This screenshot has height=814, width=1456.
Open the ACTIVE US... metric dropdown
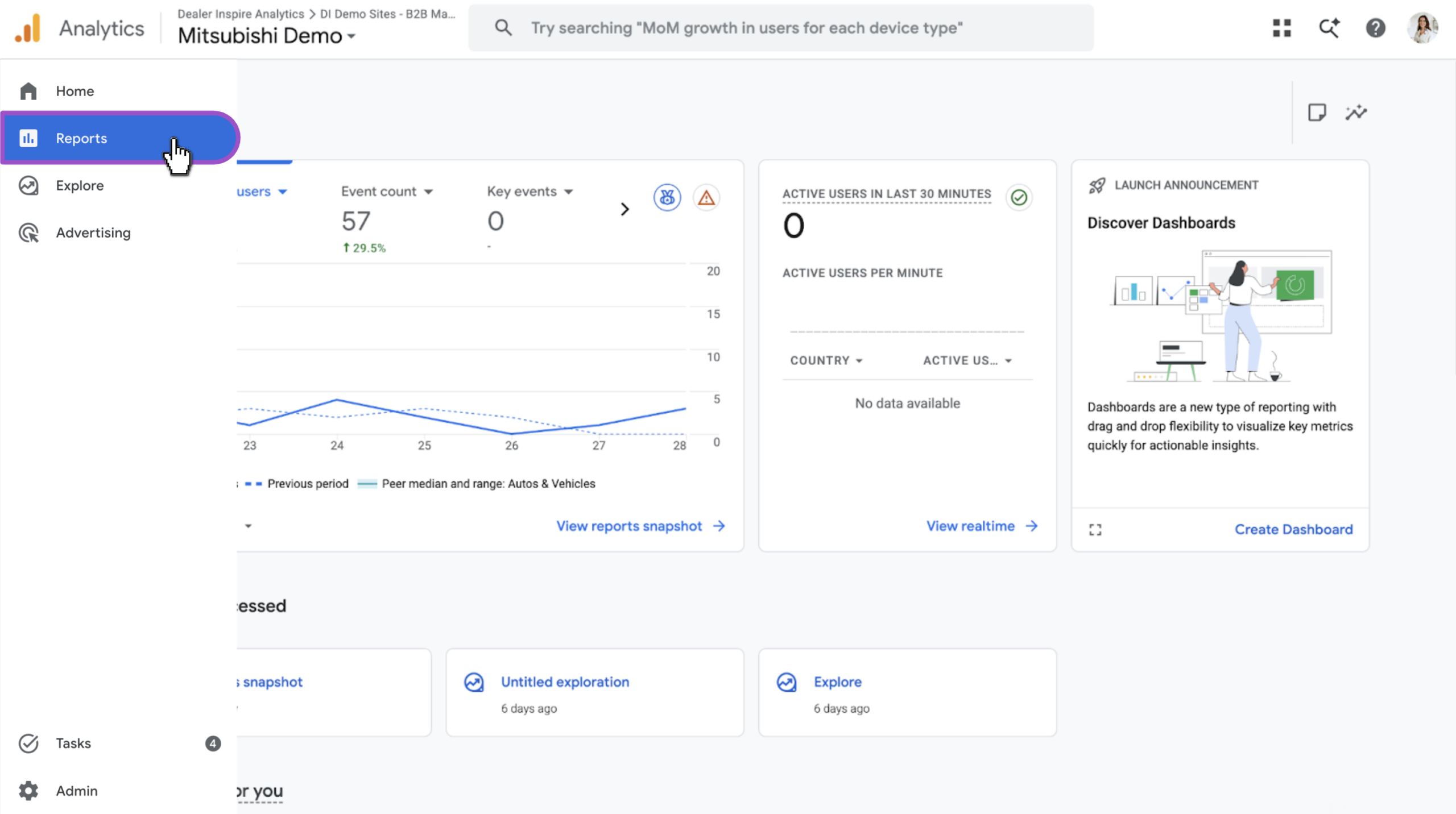(967, 360)
